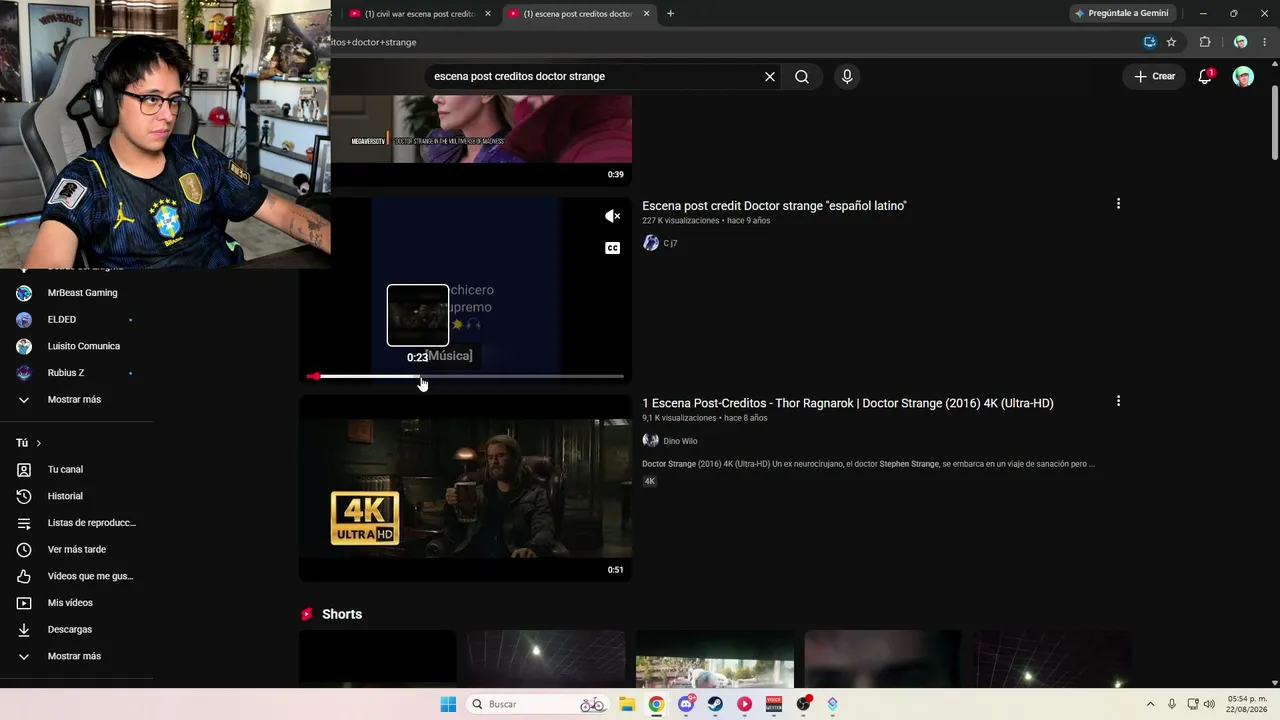This screenshot has width=1280, height=720.
Task: Open Discord from the taskbar
Action: point(686,704)
